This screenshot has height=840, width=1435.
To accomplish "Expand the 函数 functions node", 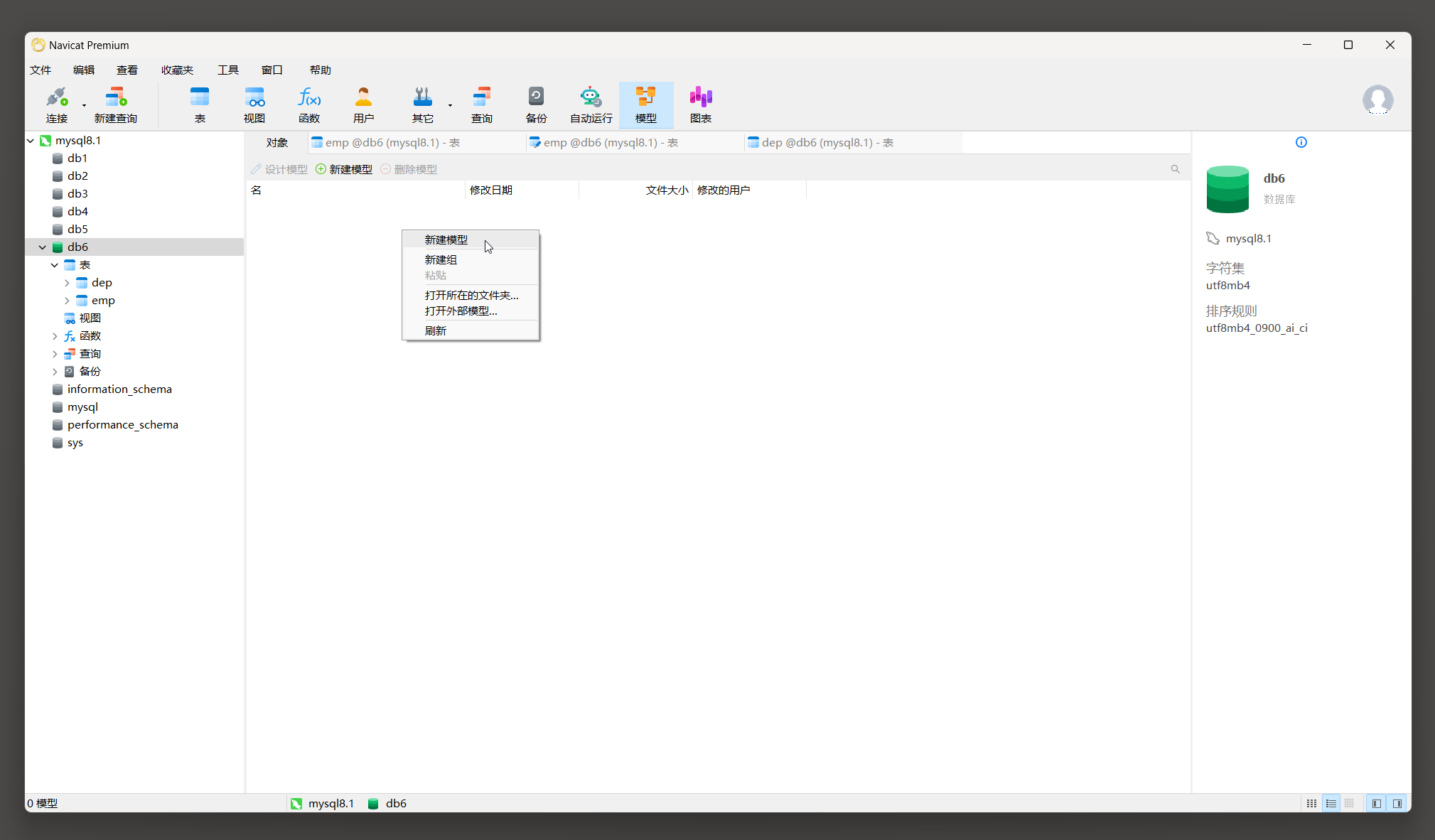I will tap(55, 336).
